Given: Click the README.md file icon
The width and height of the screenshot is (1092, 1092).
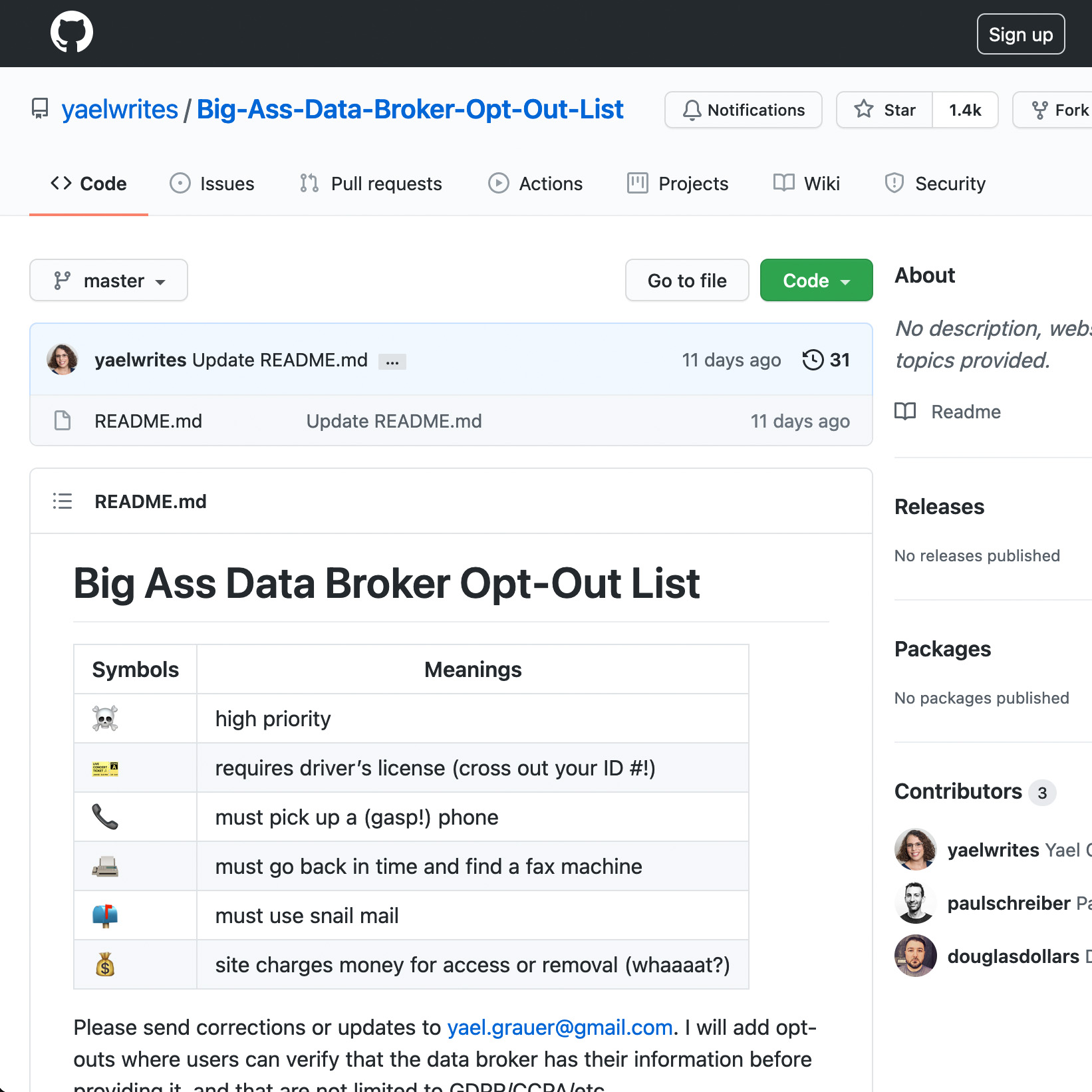Looking at the screenshot, I should (x=63, y=420).
